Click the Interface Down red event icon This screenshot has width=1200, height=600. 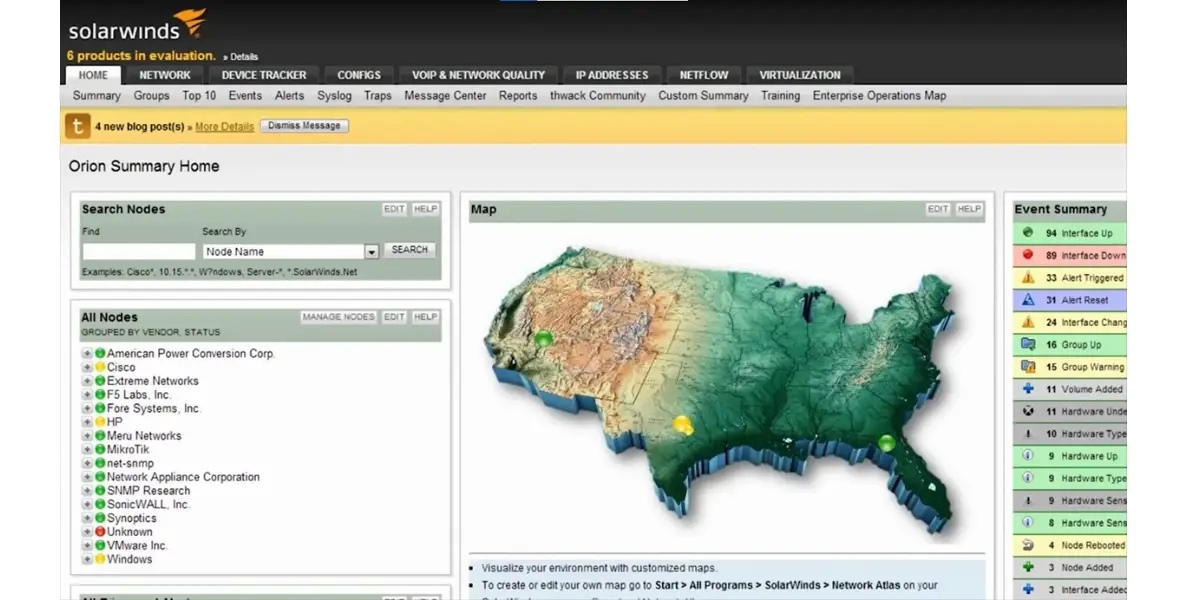tap(1027, 255)
